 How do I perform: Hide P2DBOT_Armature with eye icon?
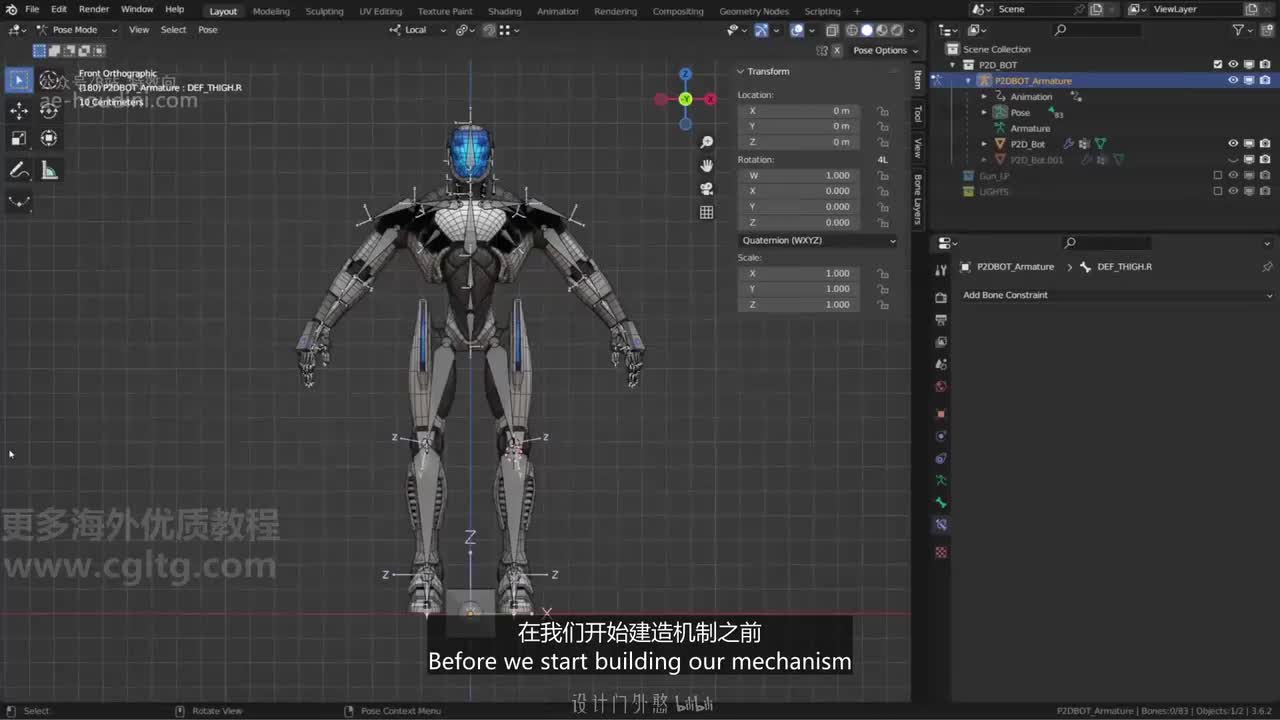(1233, 80)
